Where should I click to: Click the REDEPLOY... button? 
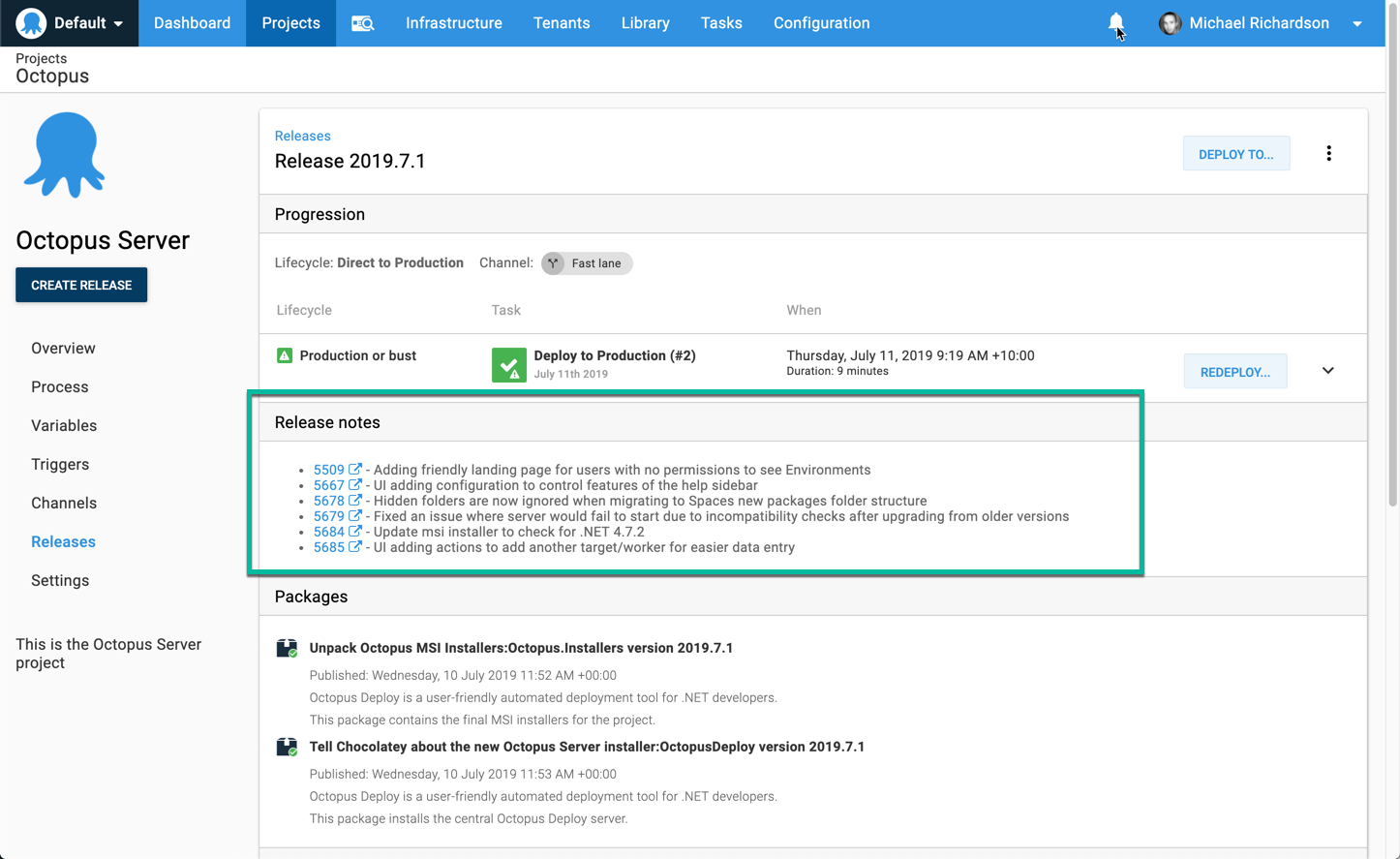tap(1234, 372)
